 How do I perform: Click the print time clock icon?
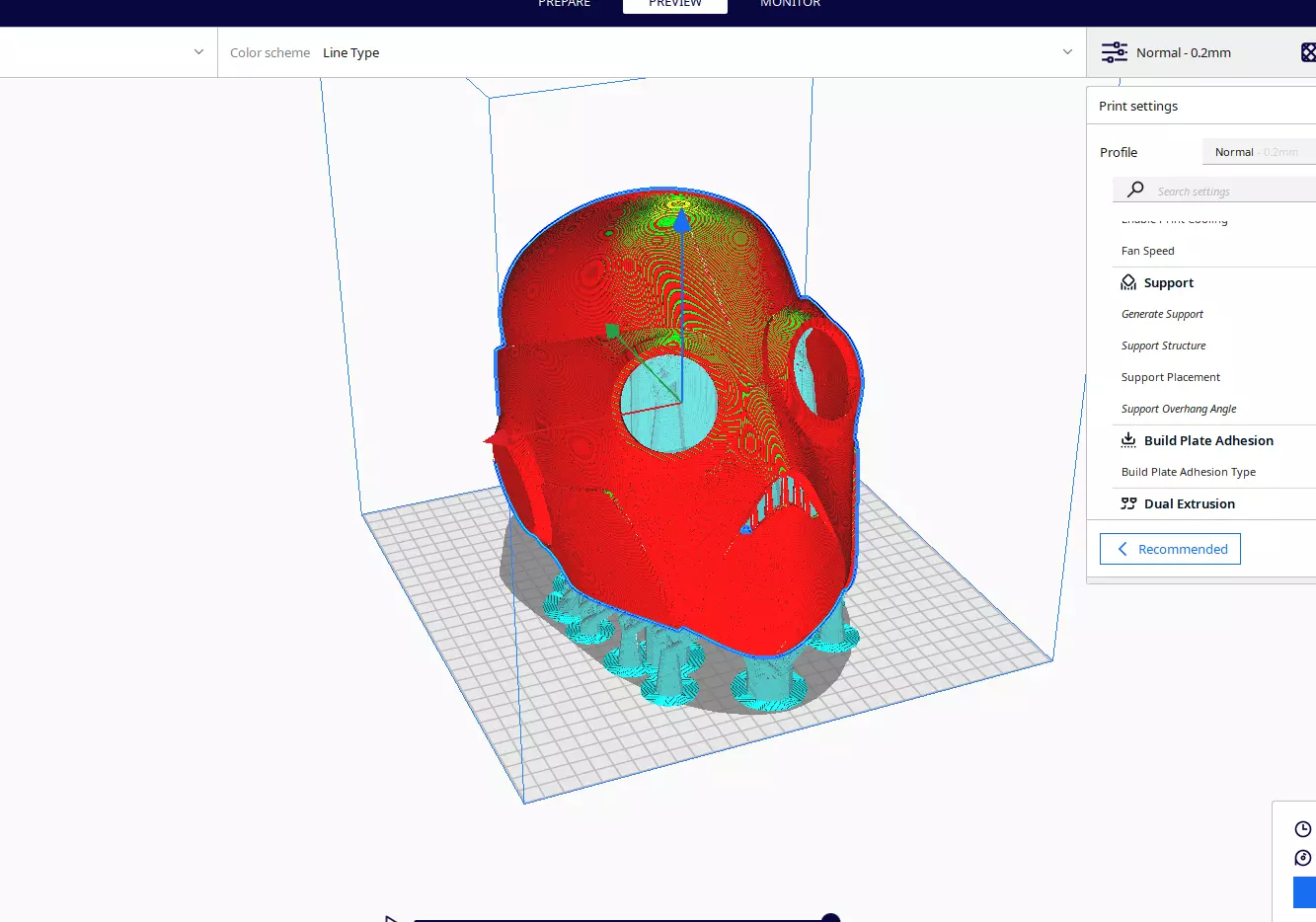[1303, 829]
